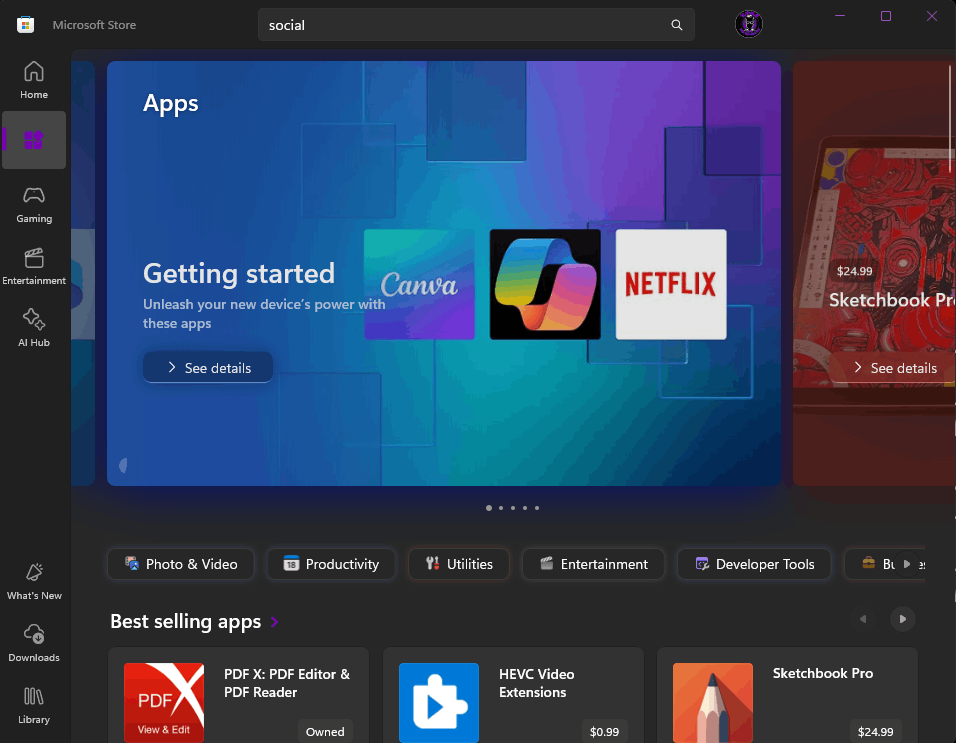Go to the Entertainment sidebar section
This screenshot has width=956, height=743.
point(34,266)
